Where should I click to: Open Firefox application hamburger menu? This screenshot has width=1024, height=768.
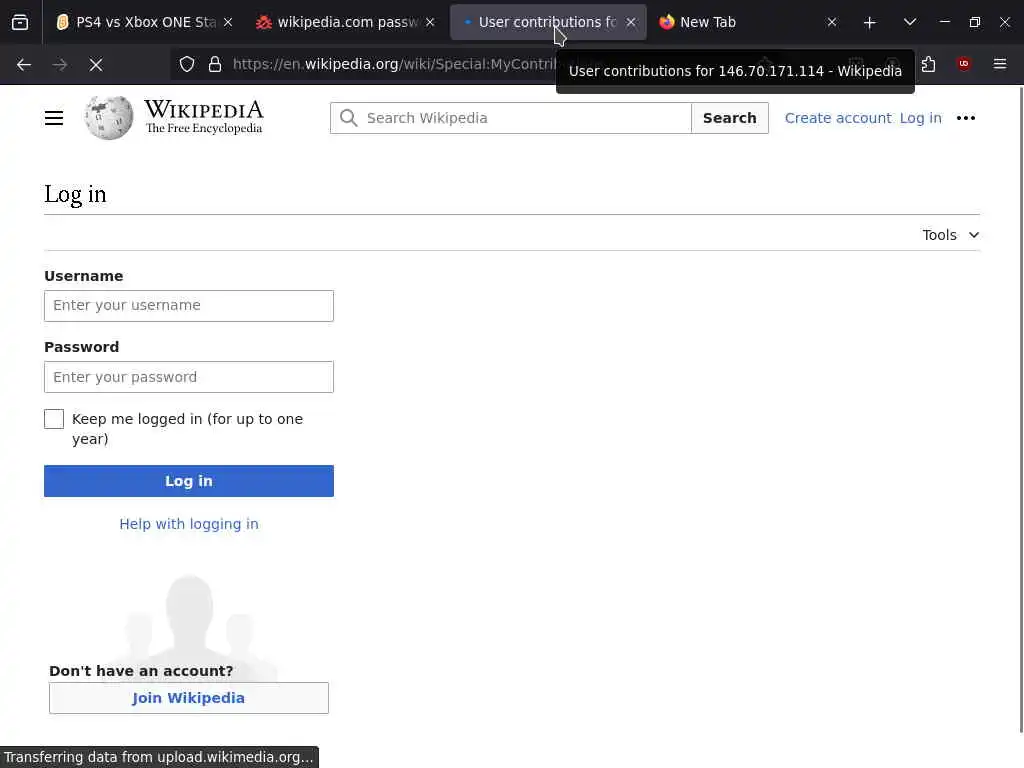tap(1000, 64)
